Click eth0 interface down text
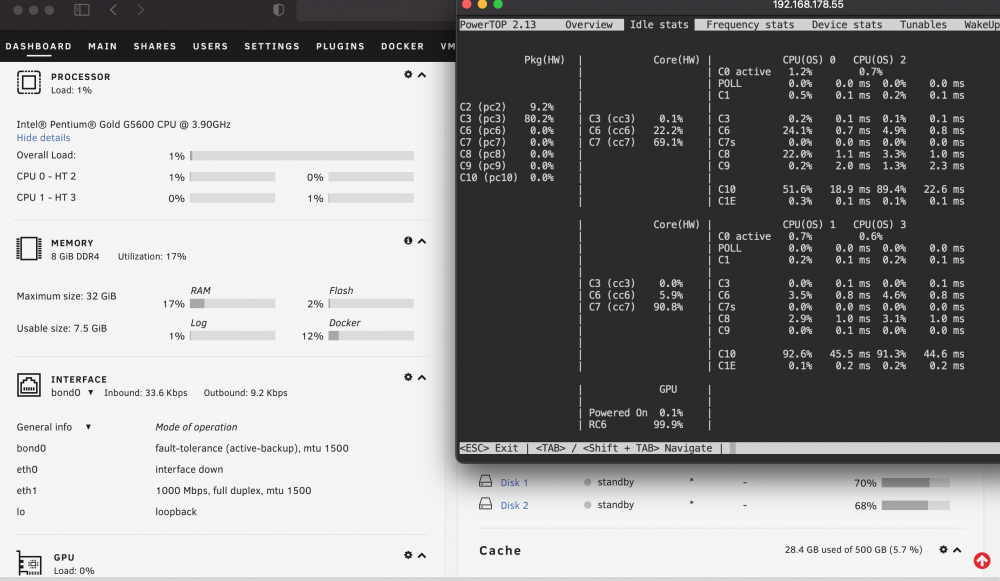Viewport: 1000px width, 581px height. click(189, 469)
